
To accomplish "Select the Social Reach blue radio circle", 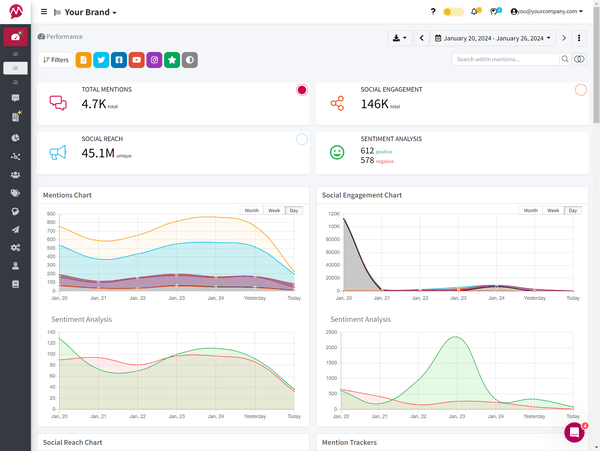I will pos(302,139).
